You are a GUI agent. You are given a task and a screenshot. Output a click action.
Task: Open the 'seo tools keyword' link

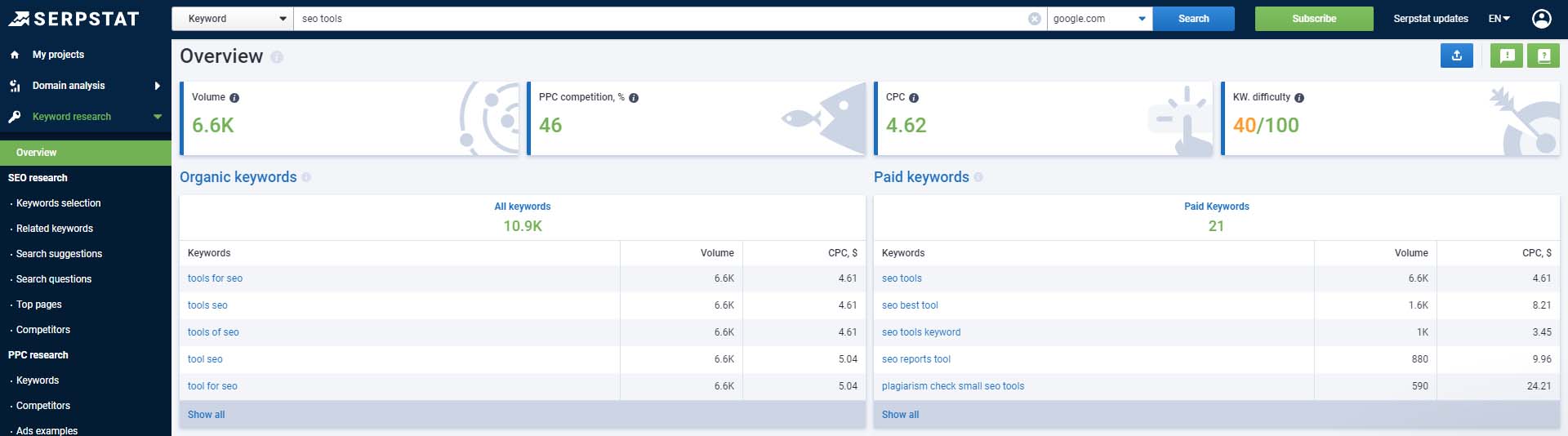[x=921, y=332]
